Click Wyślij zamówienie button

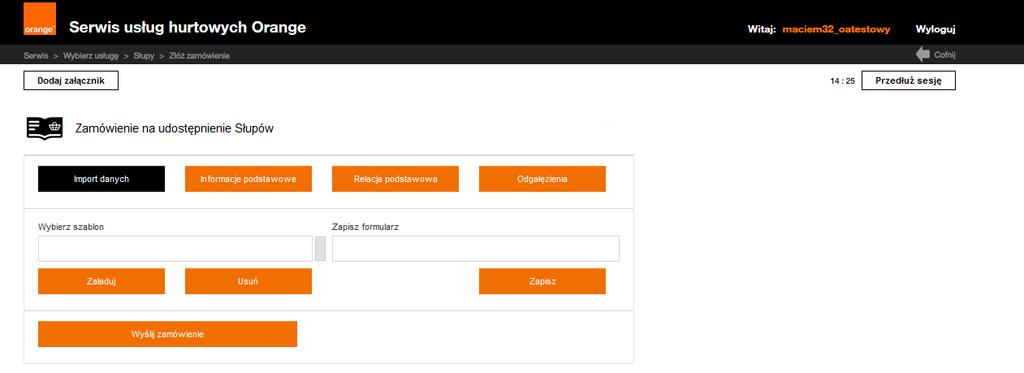167,334
